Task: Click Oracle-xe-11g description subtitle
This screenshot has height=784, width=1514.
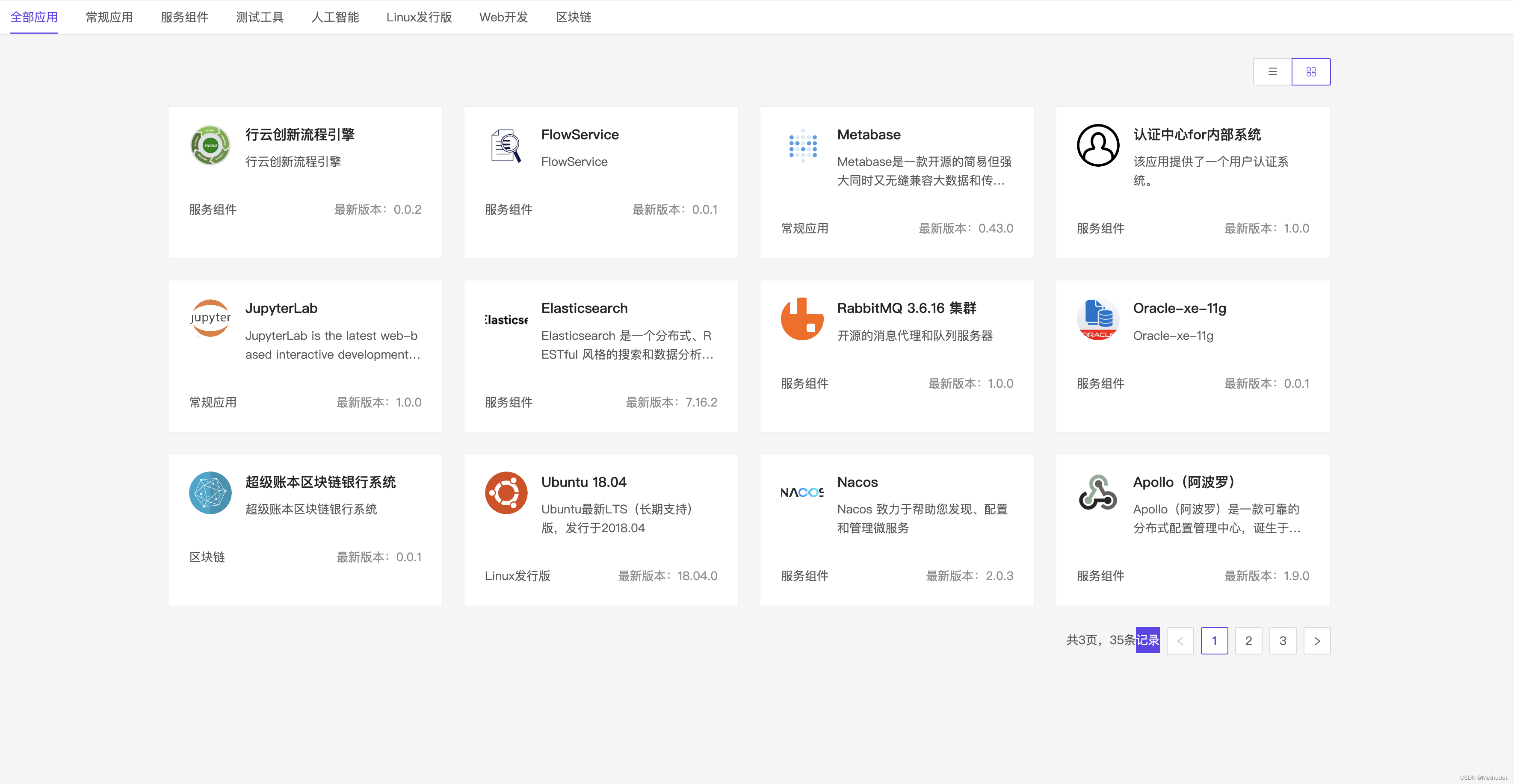Action: pyautogui.click(x=1173, y=335)
